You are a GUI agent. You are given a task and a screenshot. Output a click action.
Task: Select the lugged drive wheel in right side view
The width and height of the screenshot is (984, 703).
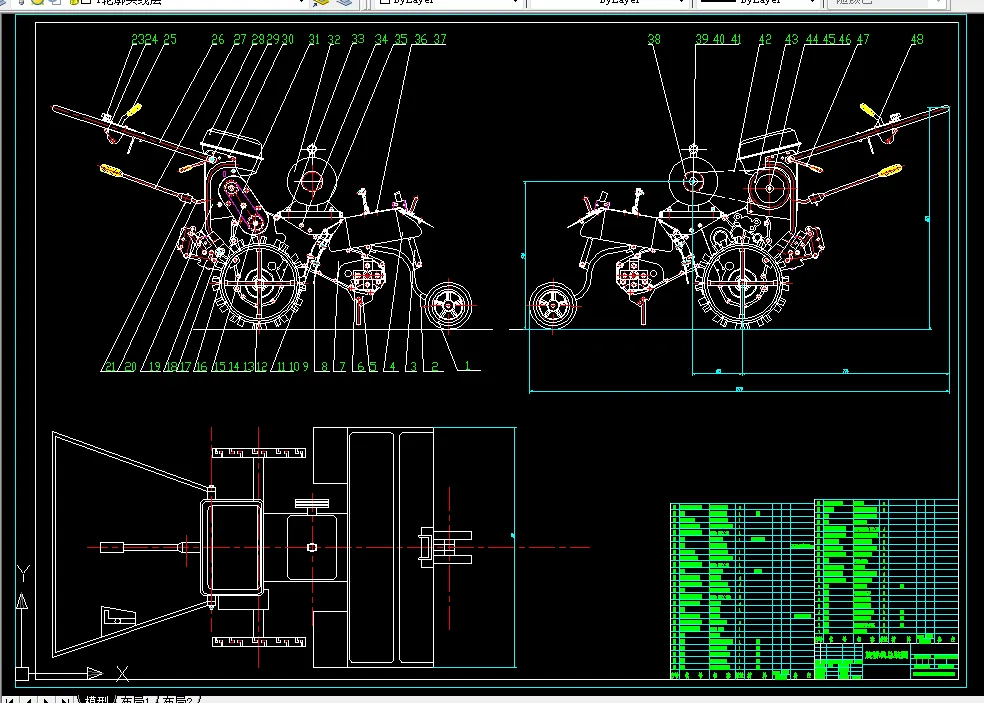click(743, 284)
